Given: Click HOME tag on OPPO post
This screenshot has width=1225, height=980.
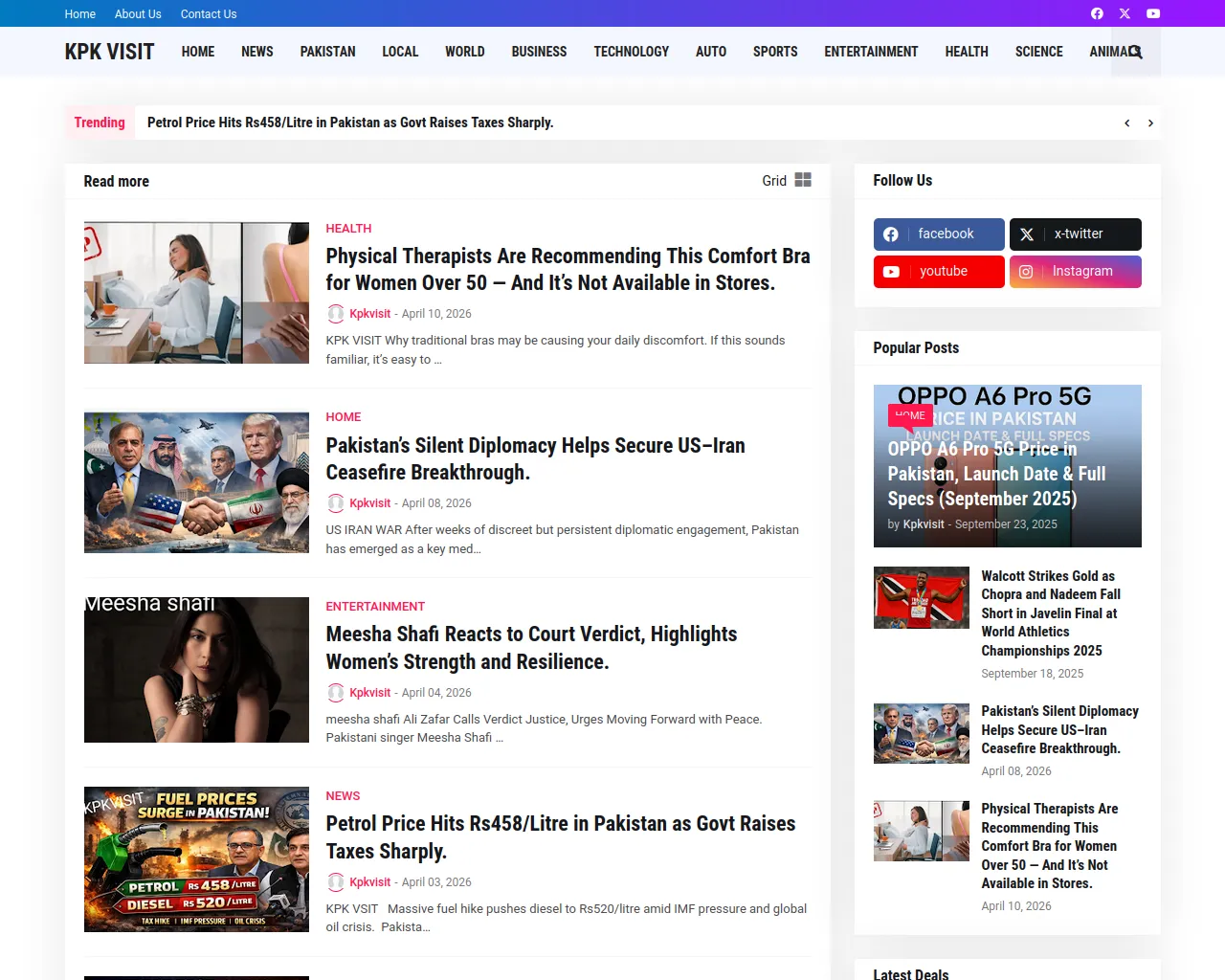Looking at the screenshot, I should click(910, 415).
